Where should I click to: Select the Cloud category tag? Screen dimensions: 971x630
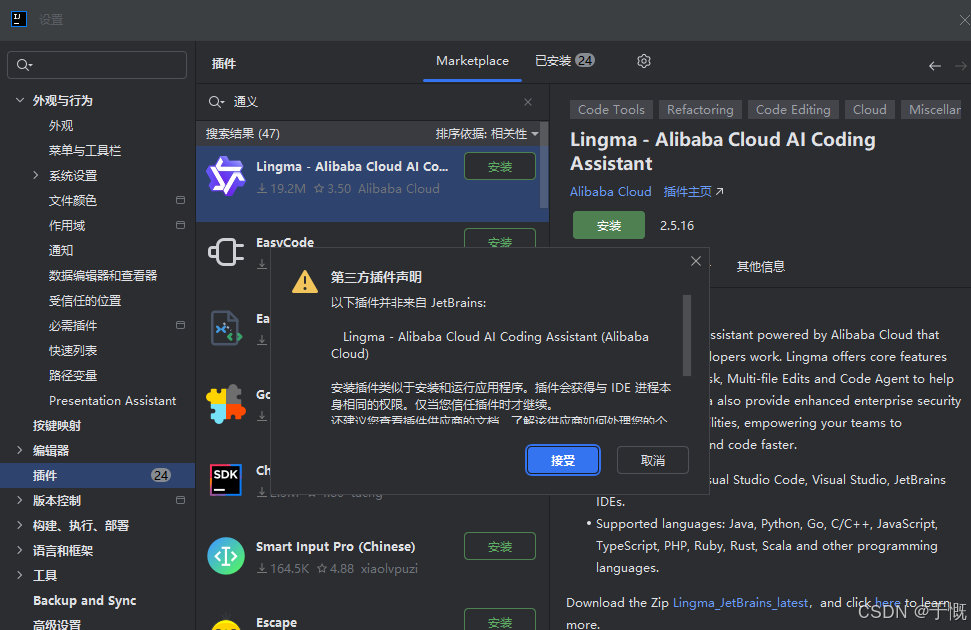point(869,110)
